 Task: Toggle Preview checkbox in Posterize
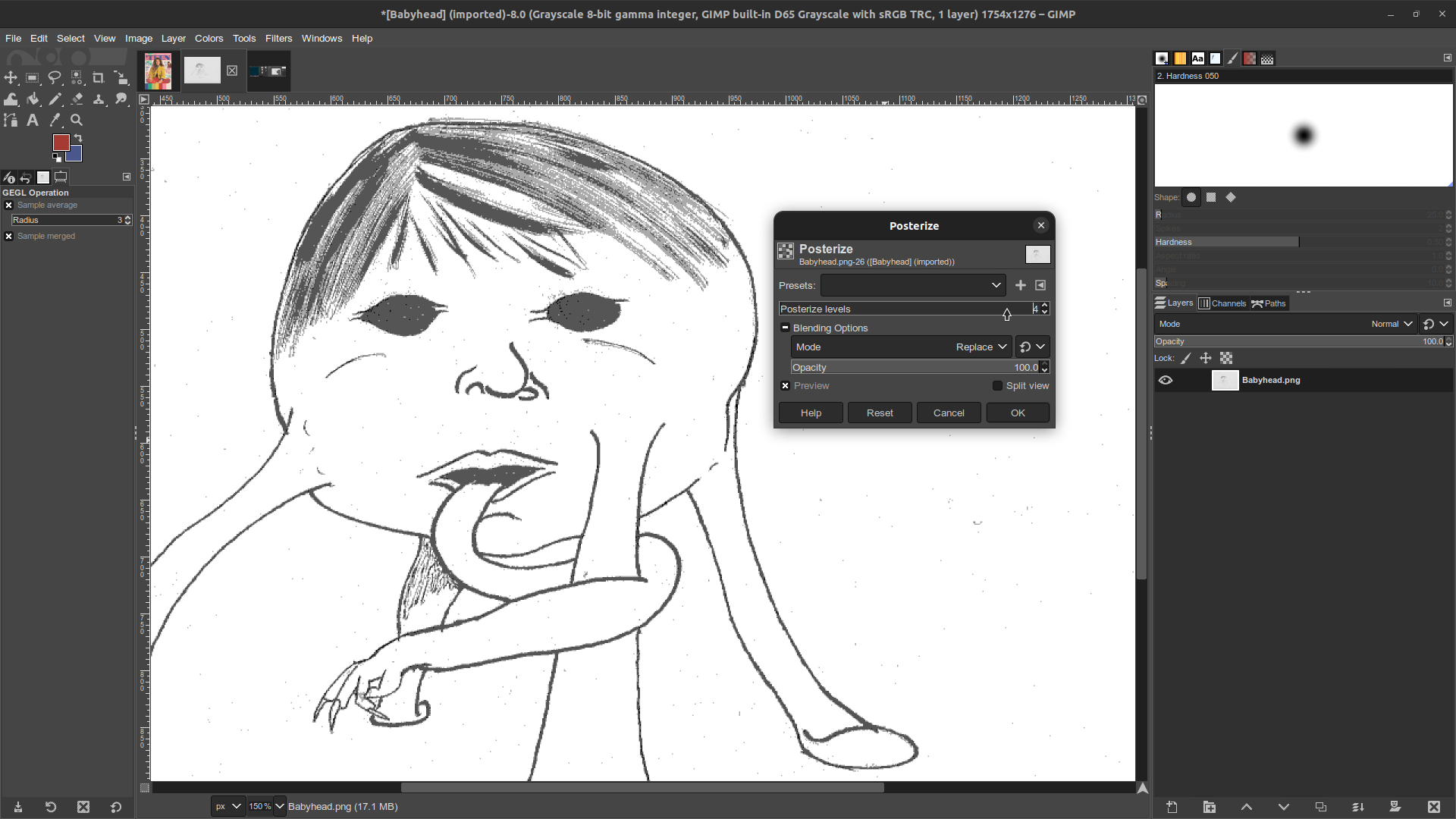tap(786, 386)
